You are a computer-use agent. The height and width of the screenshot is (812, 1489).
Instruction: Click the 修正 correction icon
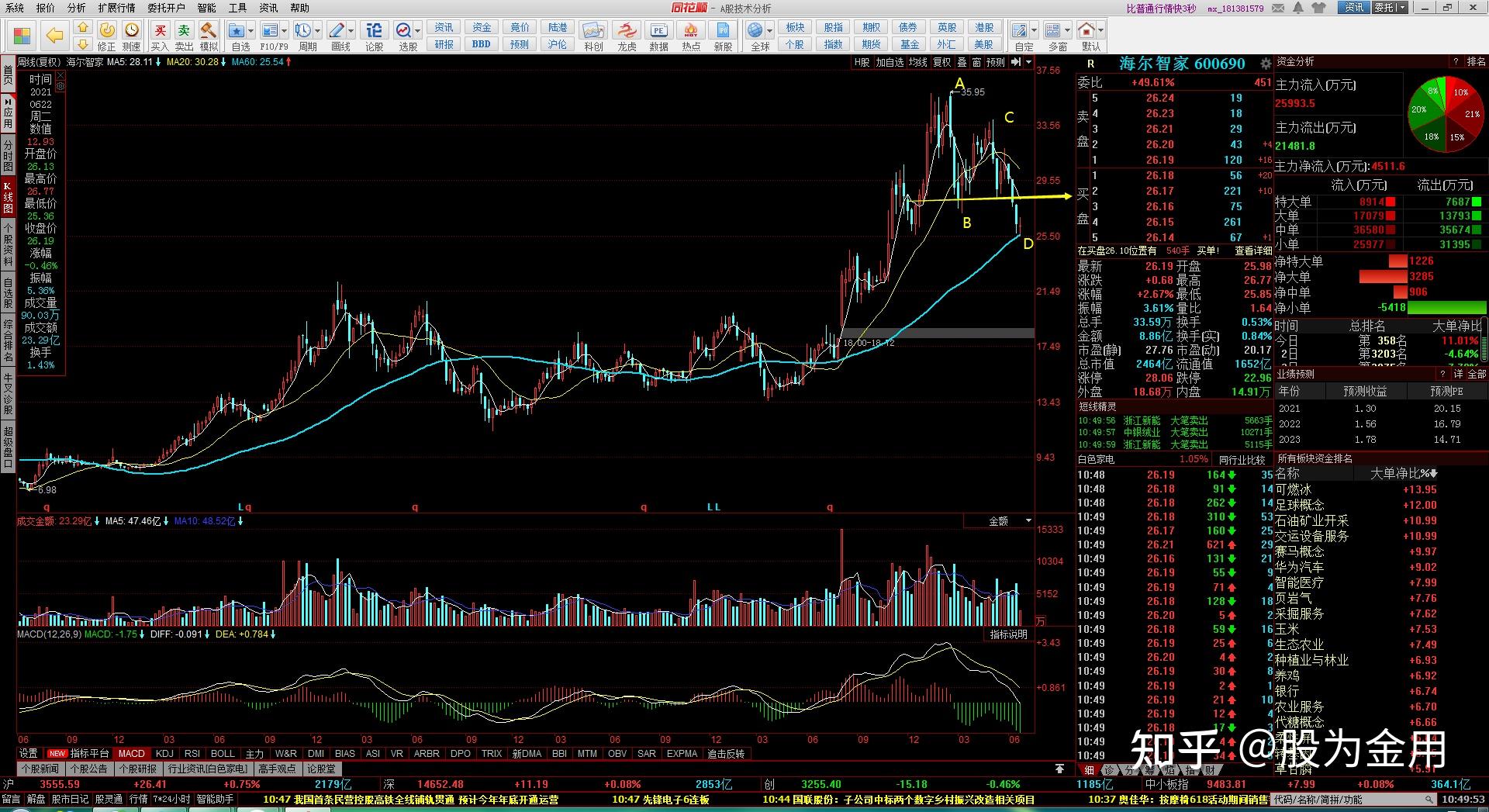click(107, 36)
